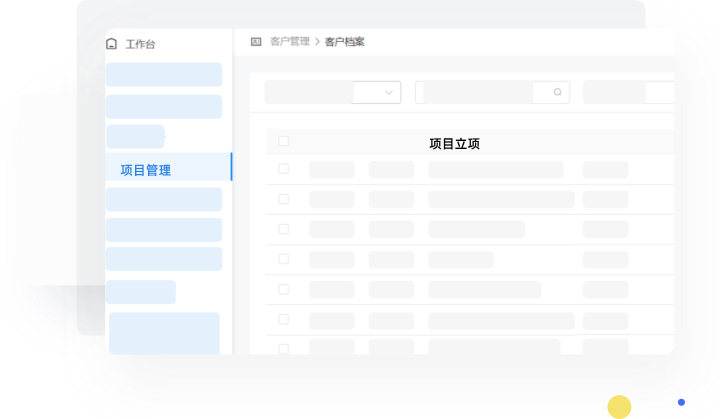Go to 客户管理 in the breadcrumb

click(290, 42)
